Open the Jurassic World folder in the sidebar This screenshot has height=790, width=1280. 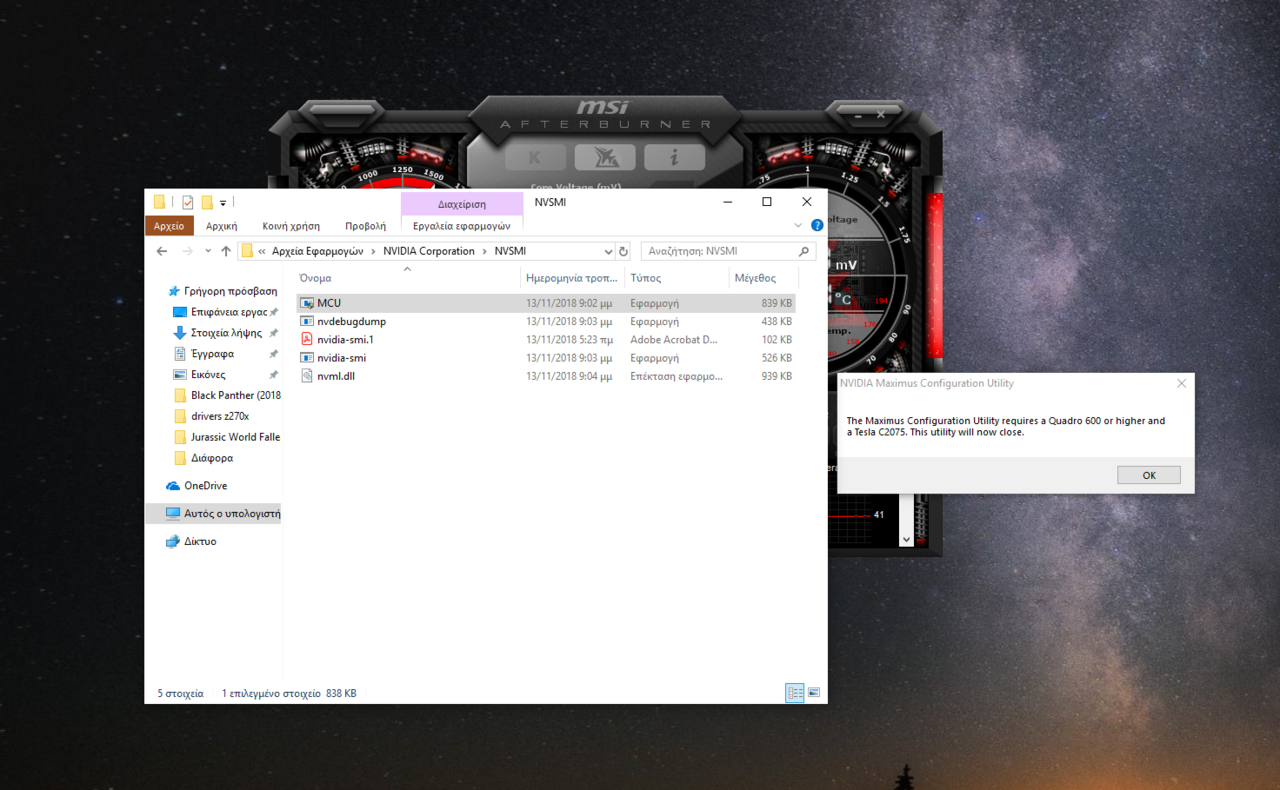tap(227, 437)
